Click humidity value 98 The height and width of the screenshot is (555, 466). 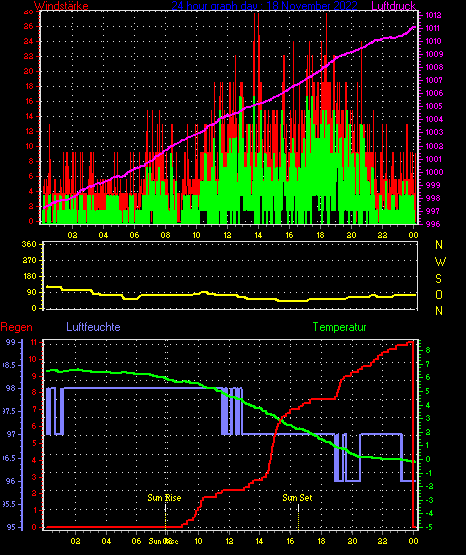pyautogui.click(x=11, y=388)
